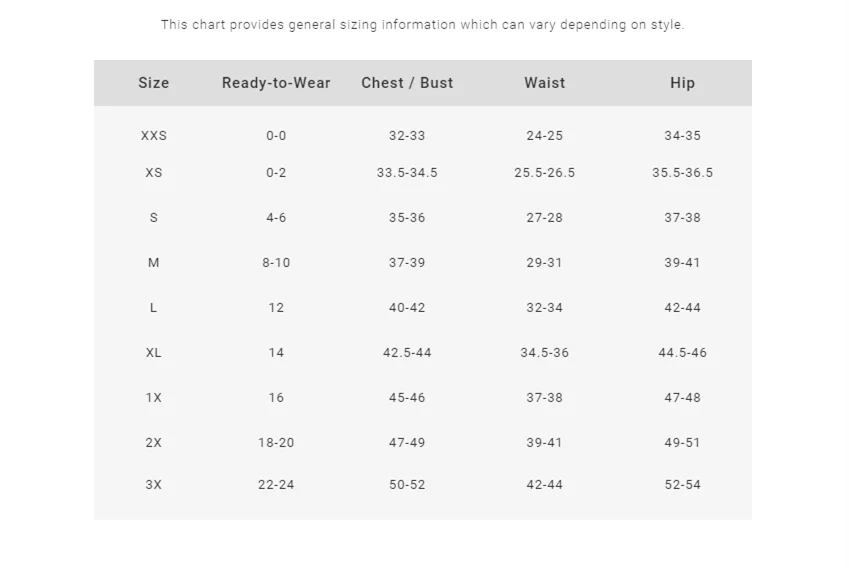Select the 3X size row label
Image resolution: width=849 pixels, height=568 pixels.
(153, 485)
